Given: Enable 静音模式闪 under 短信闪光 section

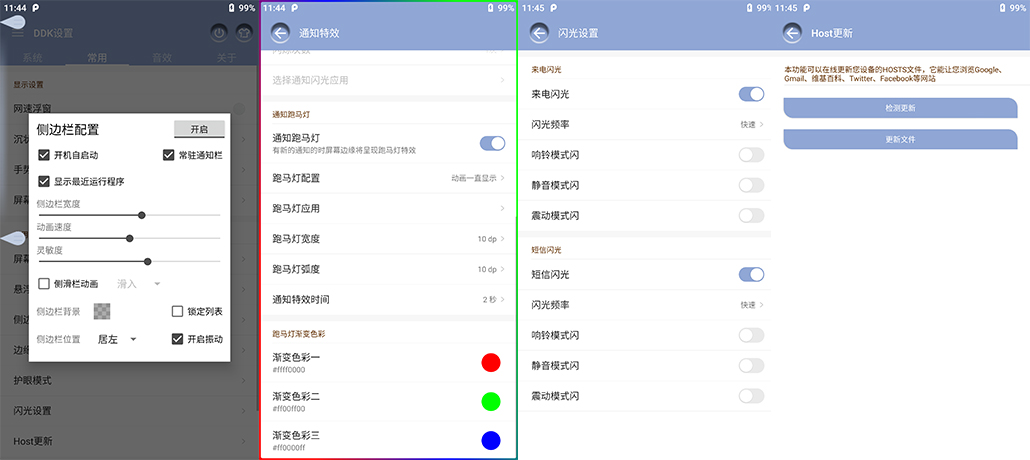Looking at the screenshot, I should point(750,365).
